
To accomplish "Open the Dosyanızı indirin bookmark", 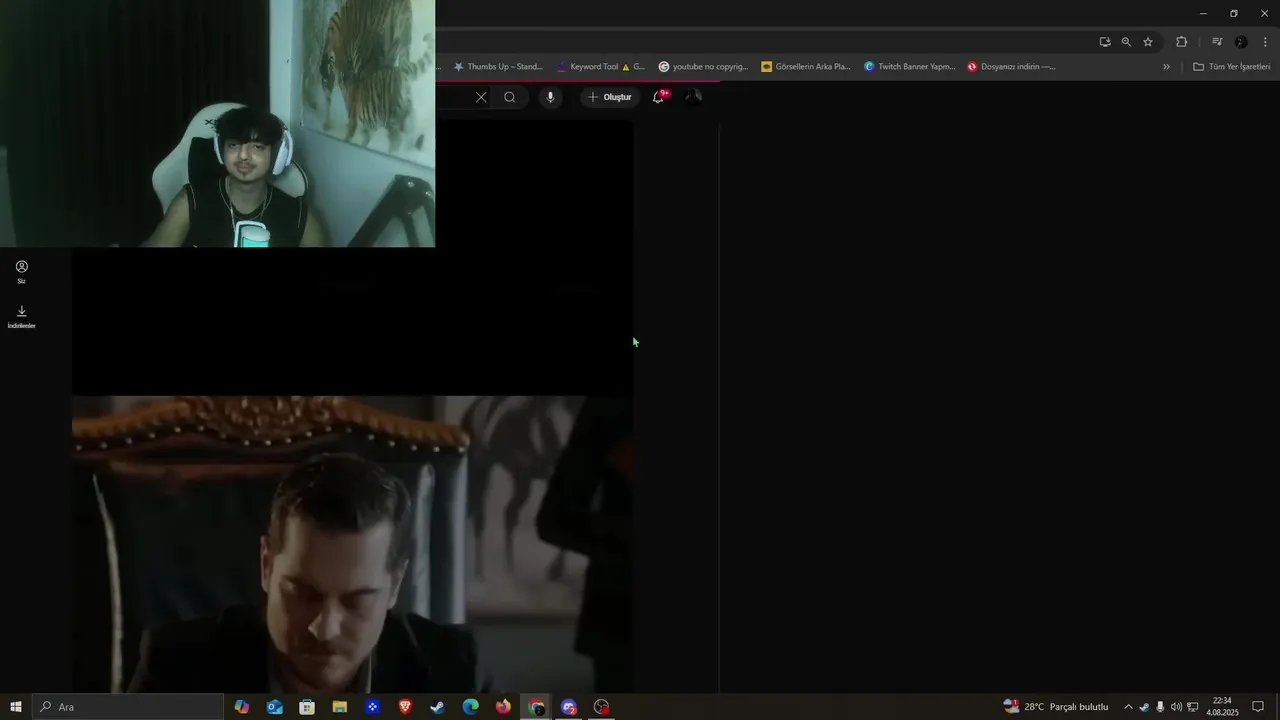I will 1011,67.
